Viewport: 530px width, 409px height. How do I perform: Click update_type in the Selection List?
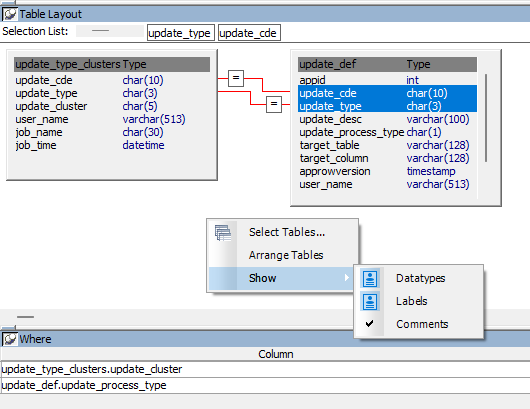[180, 33]
